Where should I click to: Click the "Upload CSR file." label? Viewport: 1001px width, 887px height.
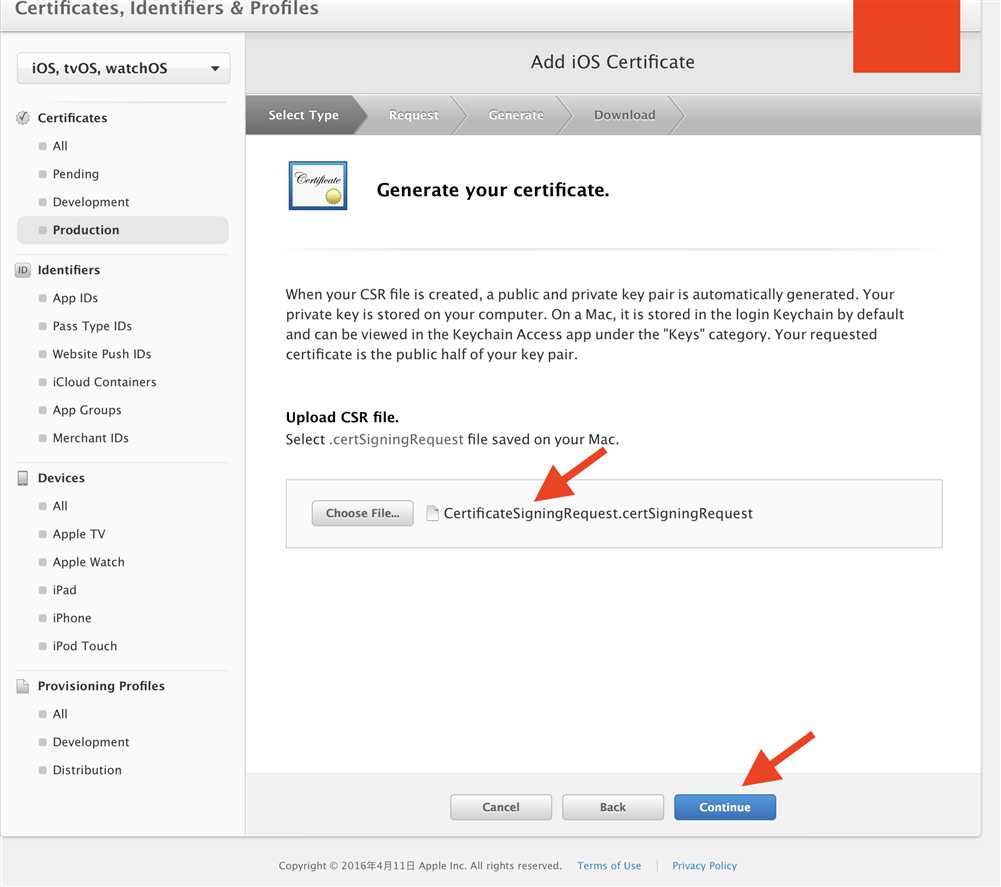342,418
